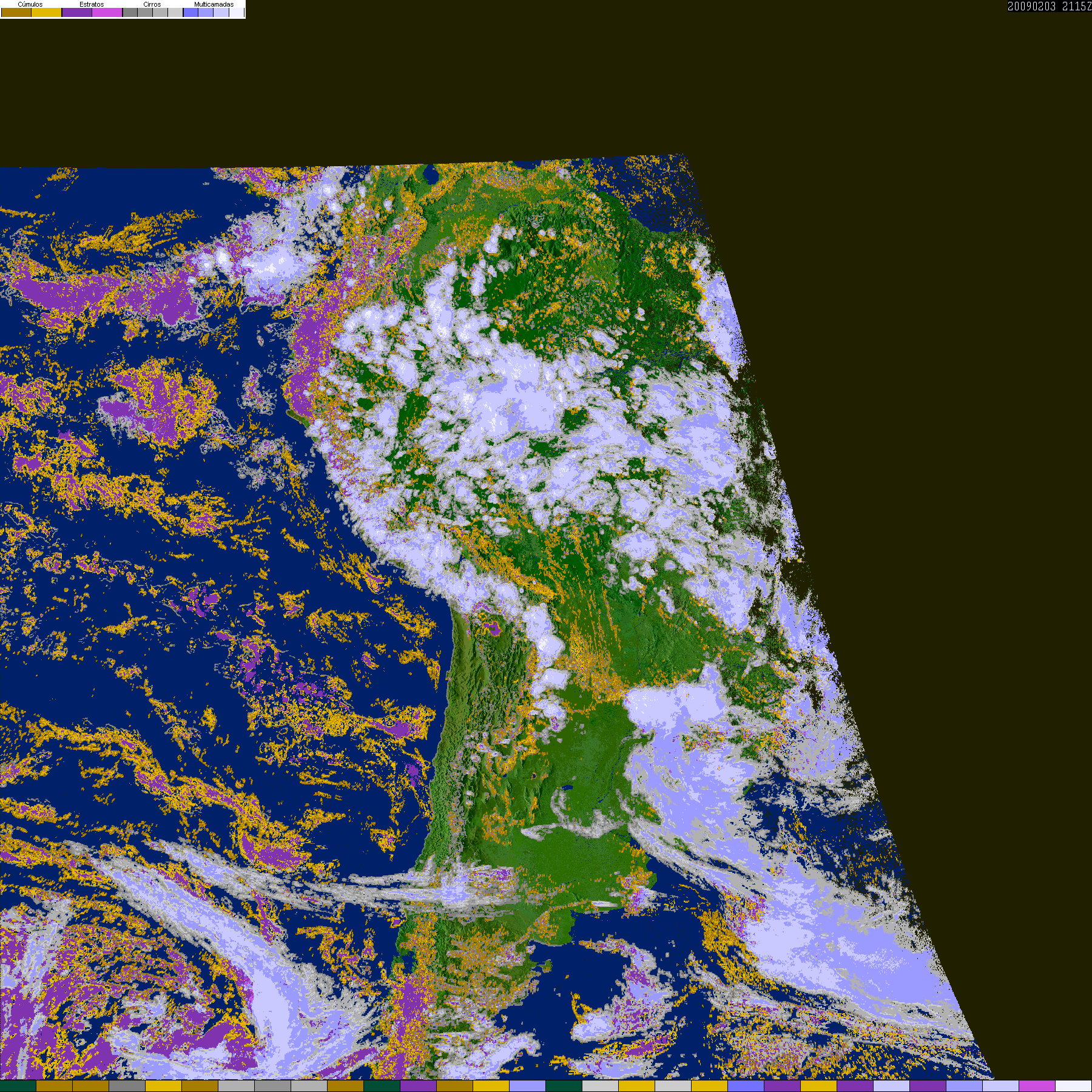The height and width of the screenshot is (1092, 1092).
Task: Select the pale lavender Multicamadas legend swatch
Action: (x=221, y=12)
